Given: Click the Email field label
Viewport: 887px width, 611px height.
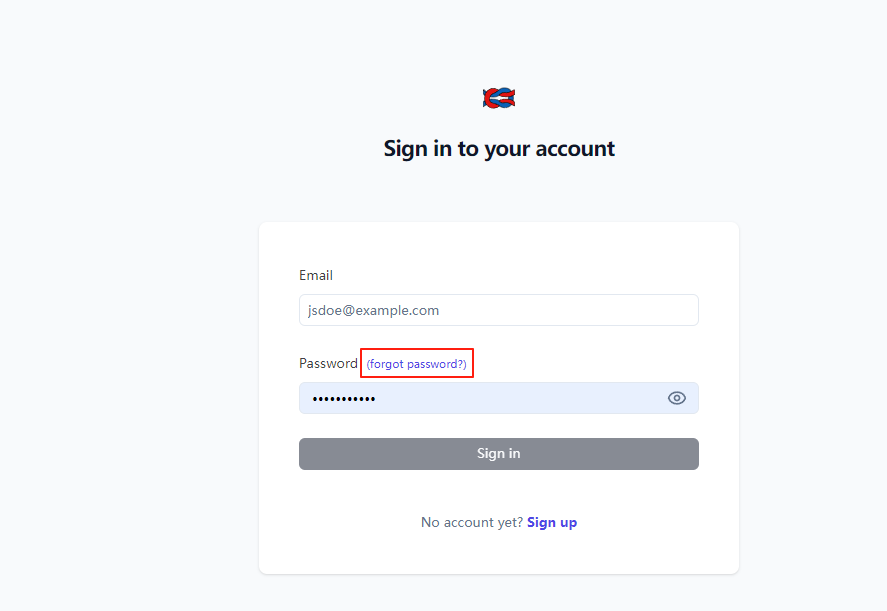Looking at the screenshot, I should tap(316, 275).
